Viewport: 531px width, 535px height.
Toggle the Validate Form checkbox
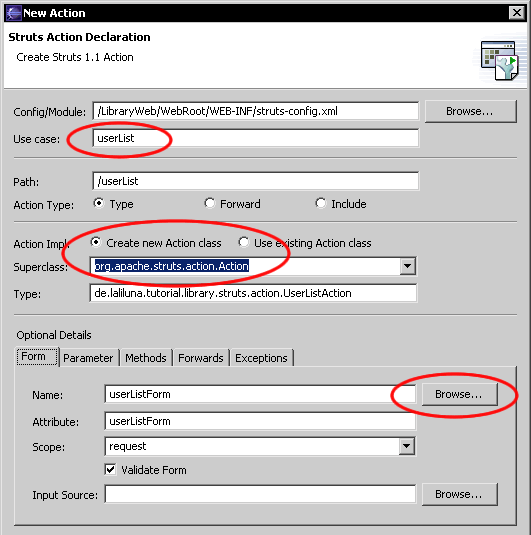(x=110, y=469)
